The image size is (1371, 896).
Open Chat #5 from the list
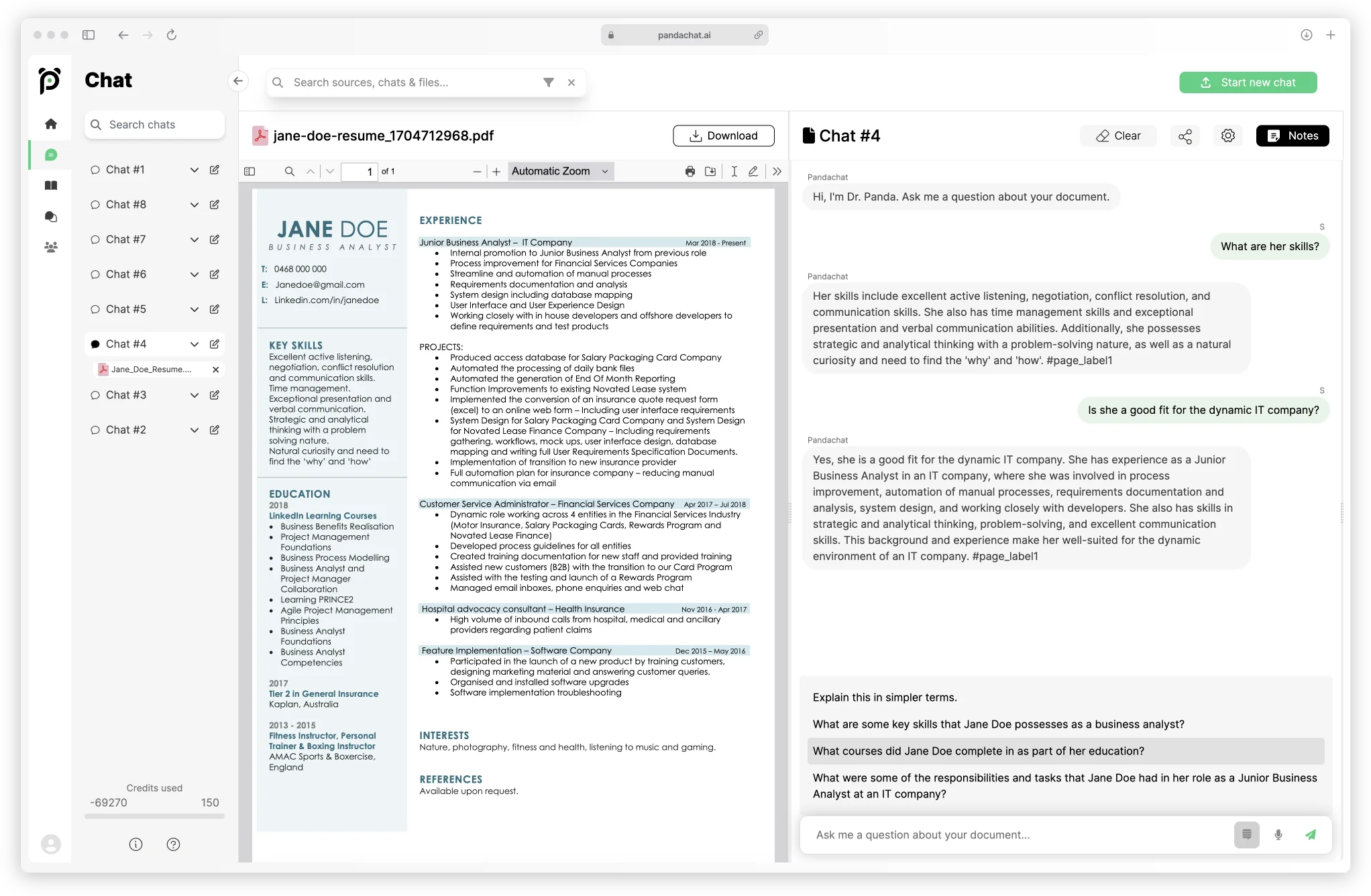tap(126, 309)
